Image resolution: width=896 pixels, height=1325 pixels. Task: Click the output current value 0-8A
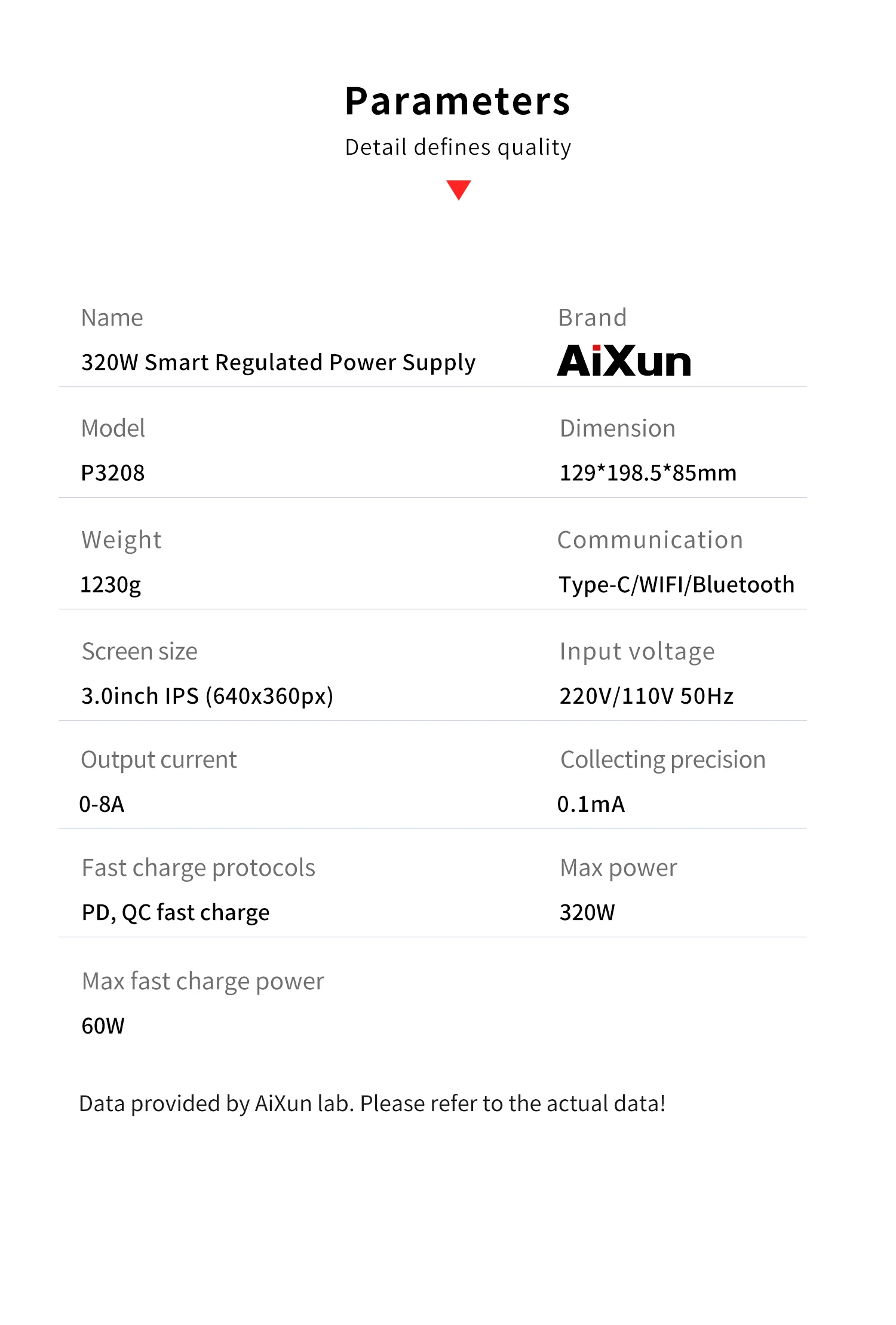(x=102, y=804)
